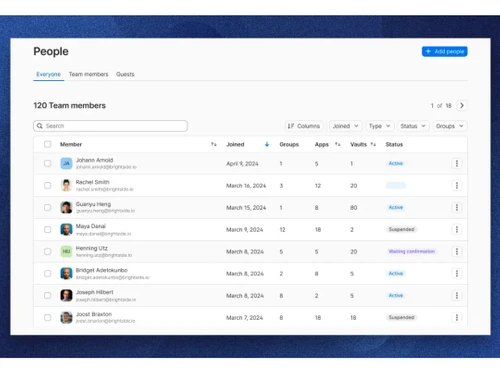Click the Bridget Adetokunbo name
This screenshot has width=500, height=375.
pyautogui.click(x=101, y=270)
